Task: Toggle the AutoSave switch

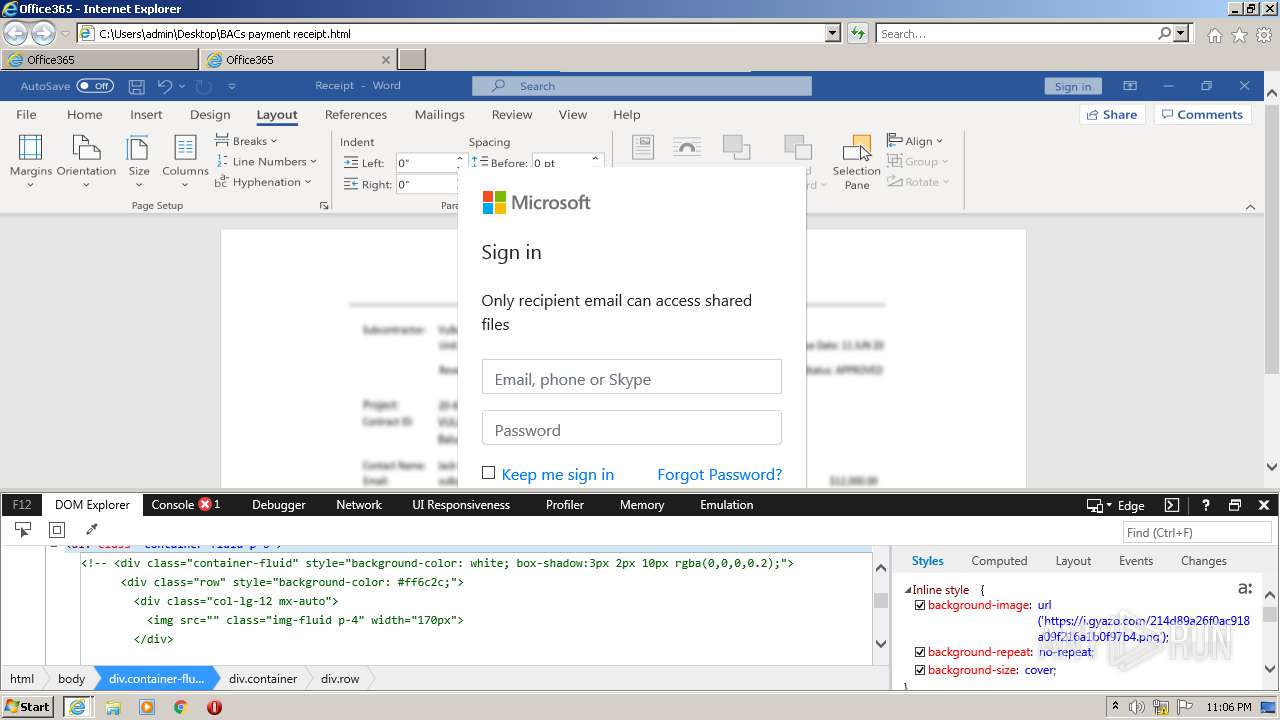Action: coord(95,86)
